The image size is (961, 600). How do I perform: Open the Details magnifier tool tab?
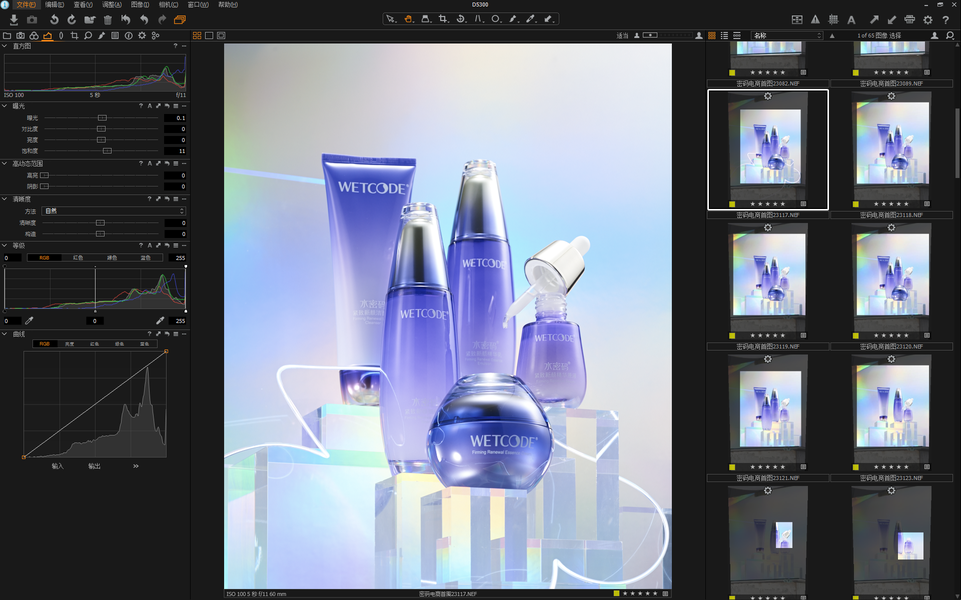pos(88,36)
